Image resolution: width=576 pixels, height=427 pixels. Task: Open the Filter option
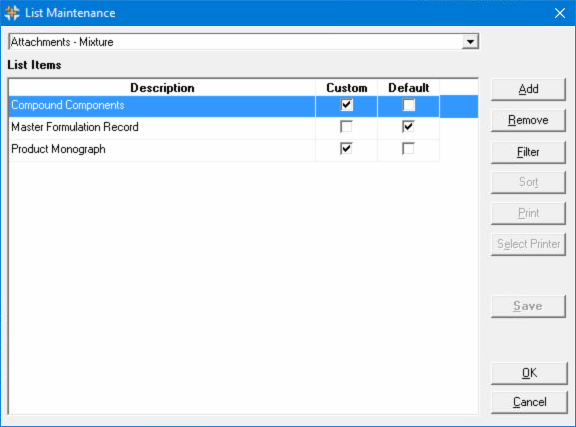528,152
